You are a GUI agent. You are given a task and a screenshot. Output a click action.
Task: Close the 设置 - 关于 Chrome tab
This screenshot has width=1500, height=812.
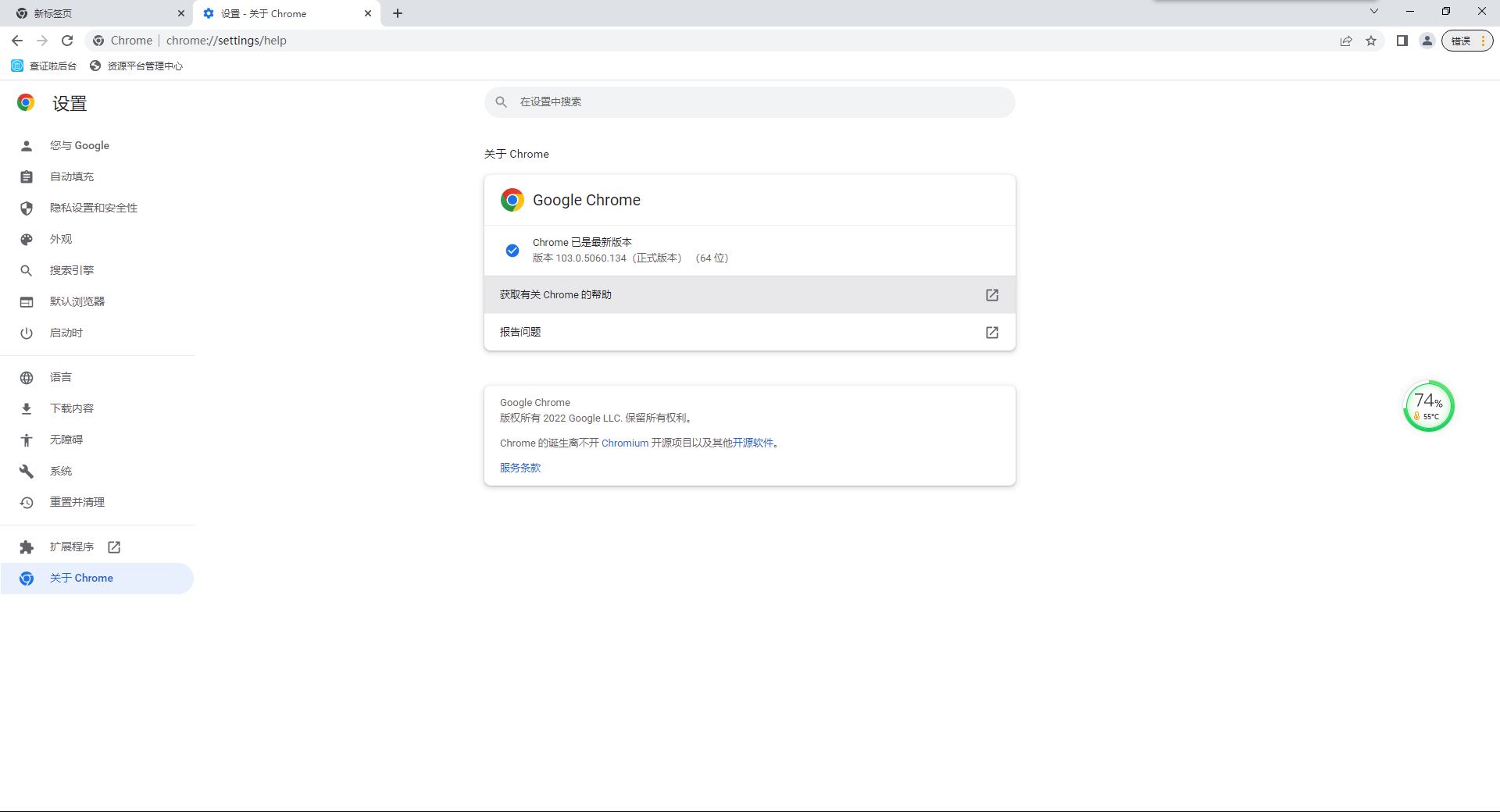coord(368,13)
